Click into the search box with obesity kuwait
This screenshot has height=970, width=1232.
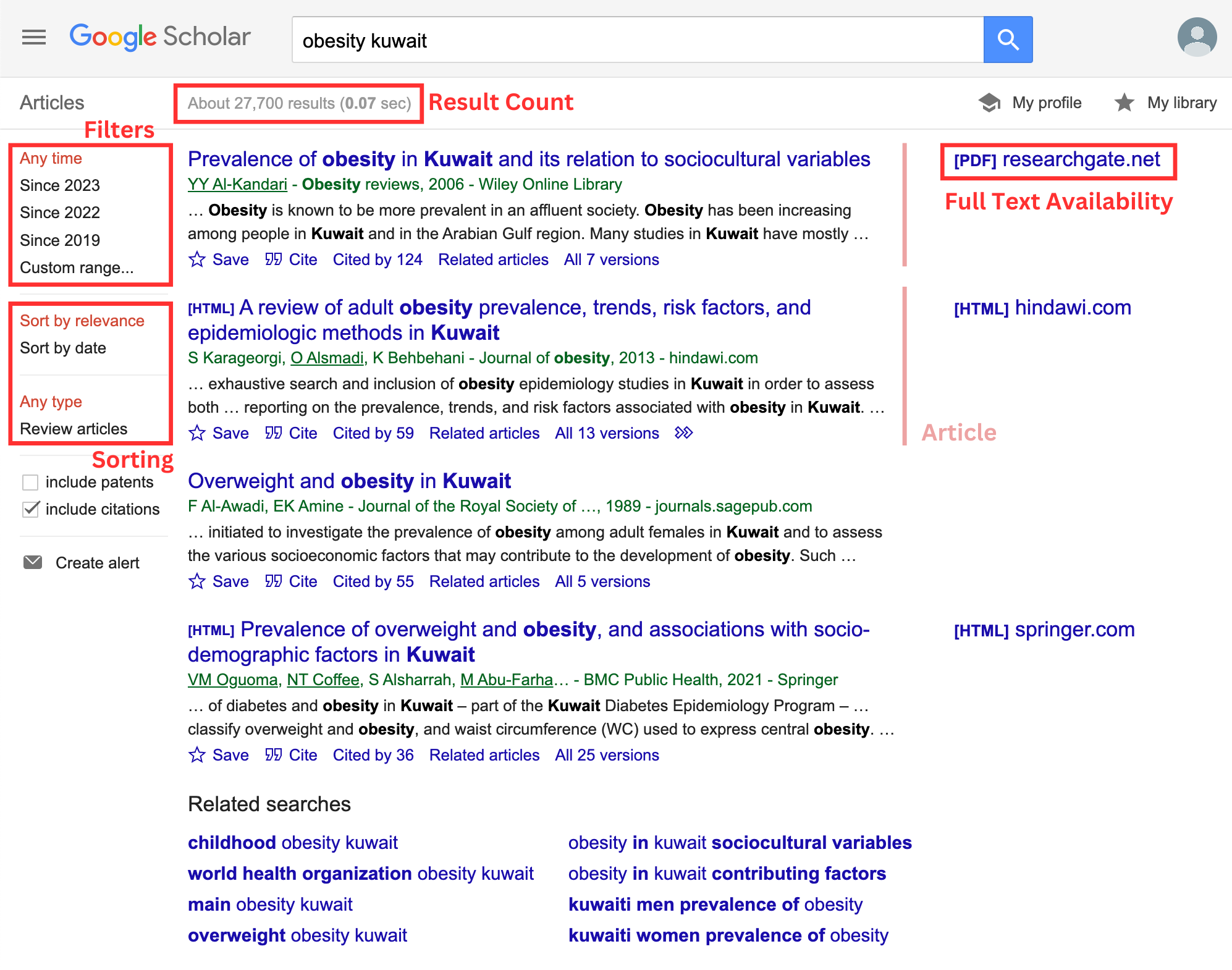[x=636, y=41]
